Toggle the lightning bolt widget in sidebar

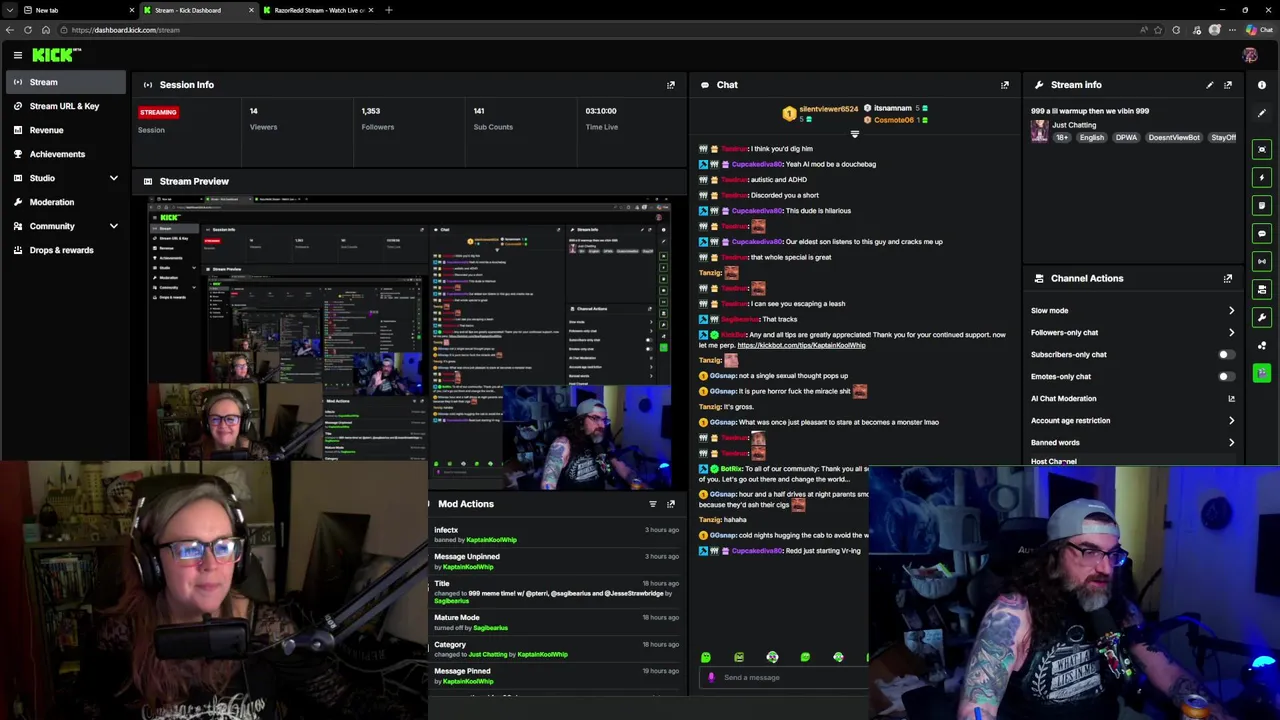pos(1262,177)
